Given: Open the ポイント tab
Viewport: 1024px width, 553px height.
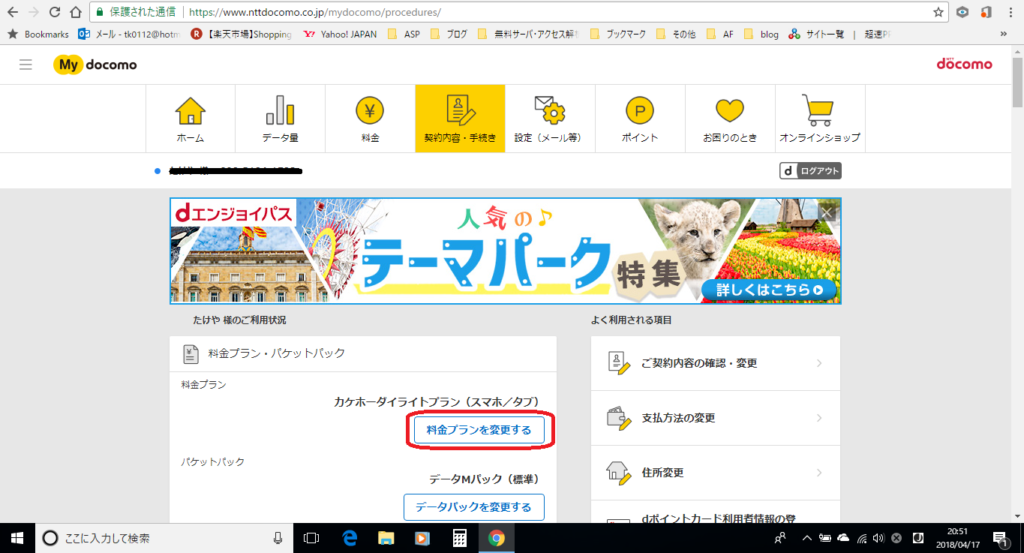Looking at the screenshot, I should click(640, 119).
